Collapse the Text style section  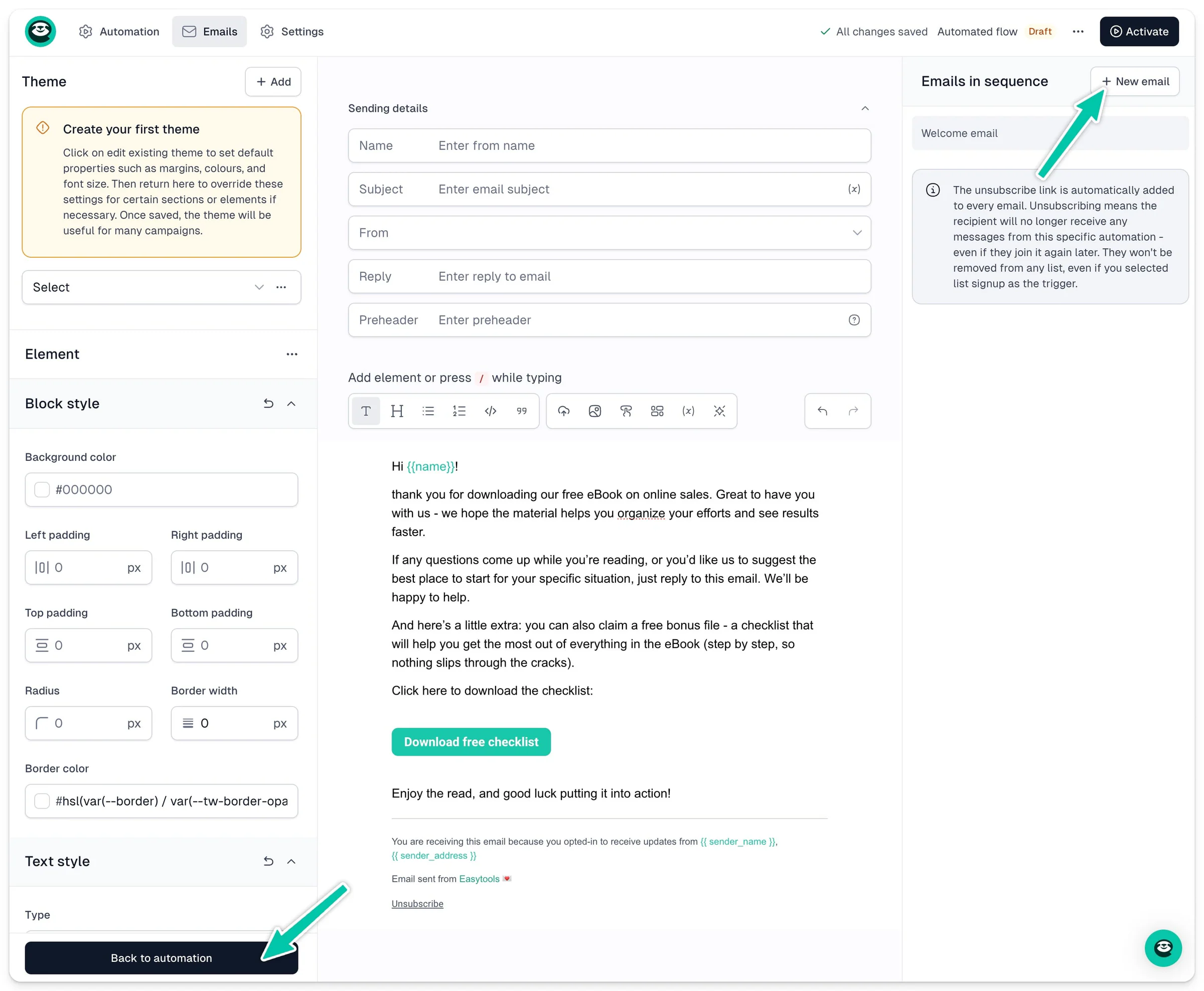coord(291,862)
